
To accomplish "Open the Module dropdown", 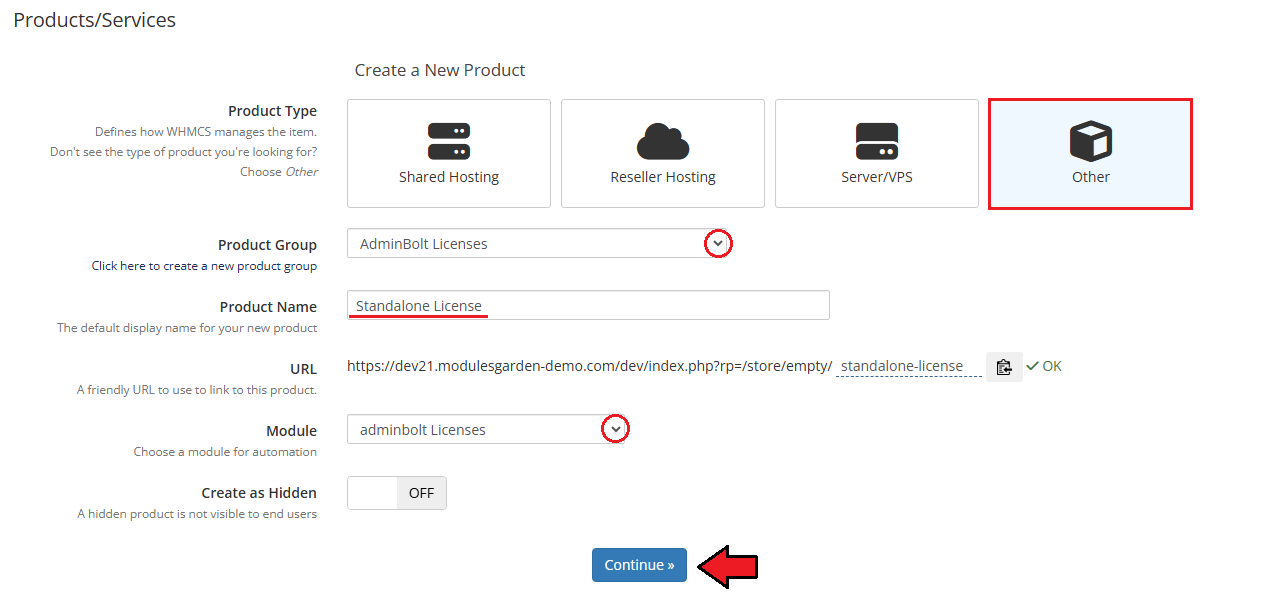I will [x=489, y=429].
